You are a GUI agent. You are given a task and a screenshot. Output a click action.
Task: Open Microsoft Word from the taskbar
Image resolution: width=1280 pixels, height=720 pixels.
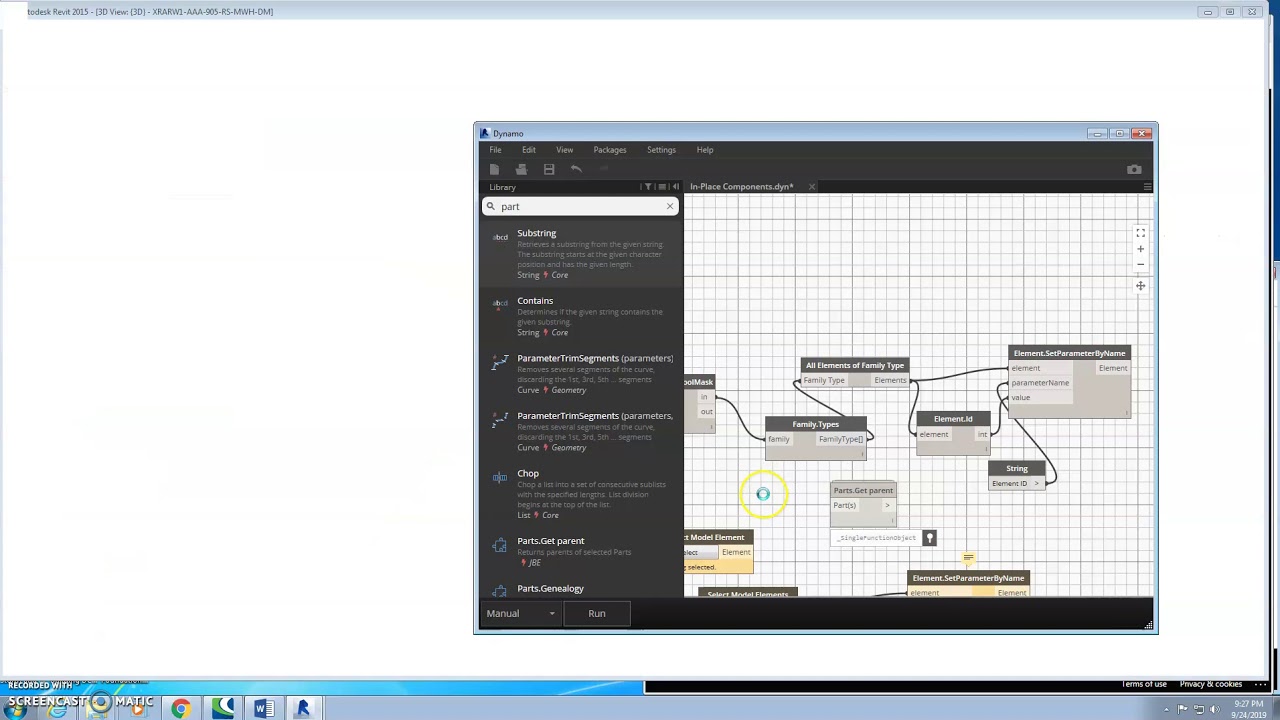click(x=263, y=708)
